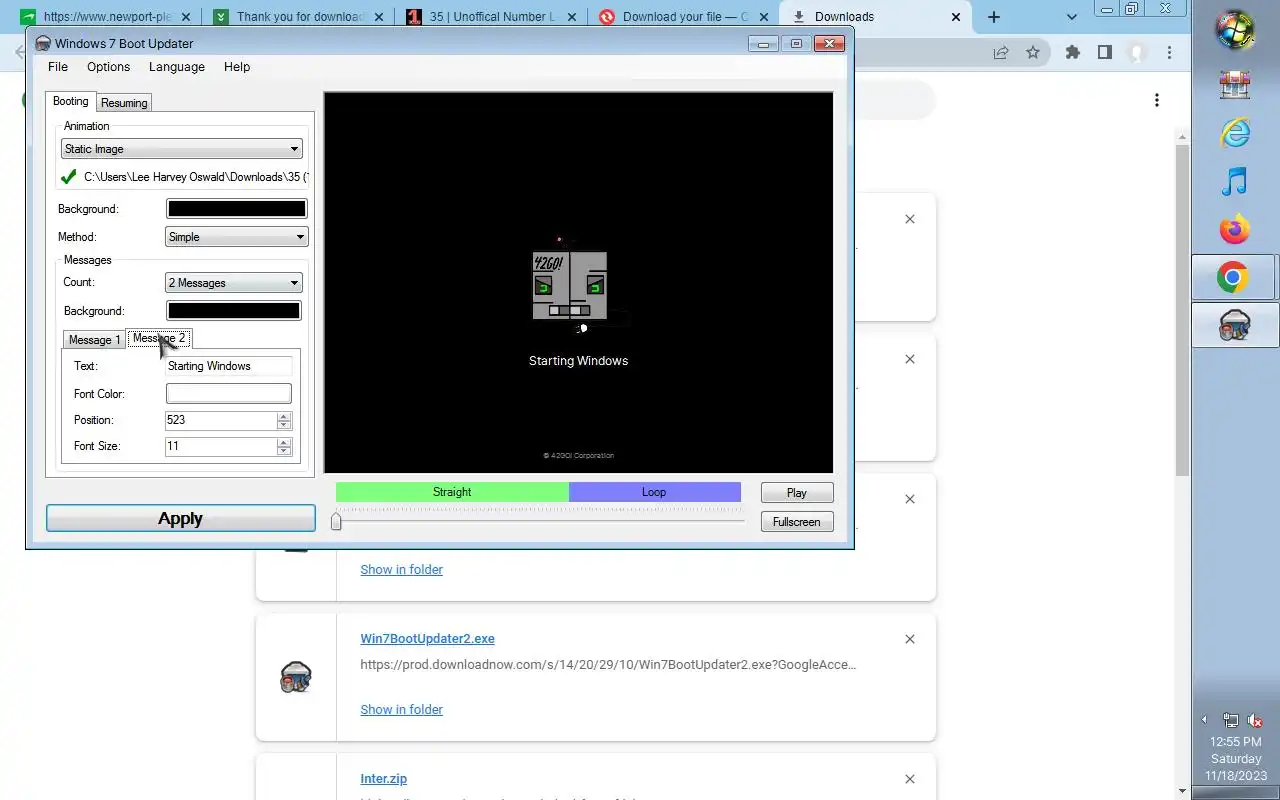
Task: Click the Position value field
Action: click(220, 420)
